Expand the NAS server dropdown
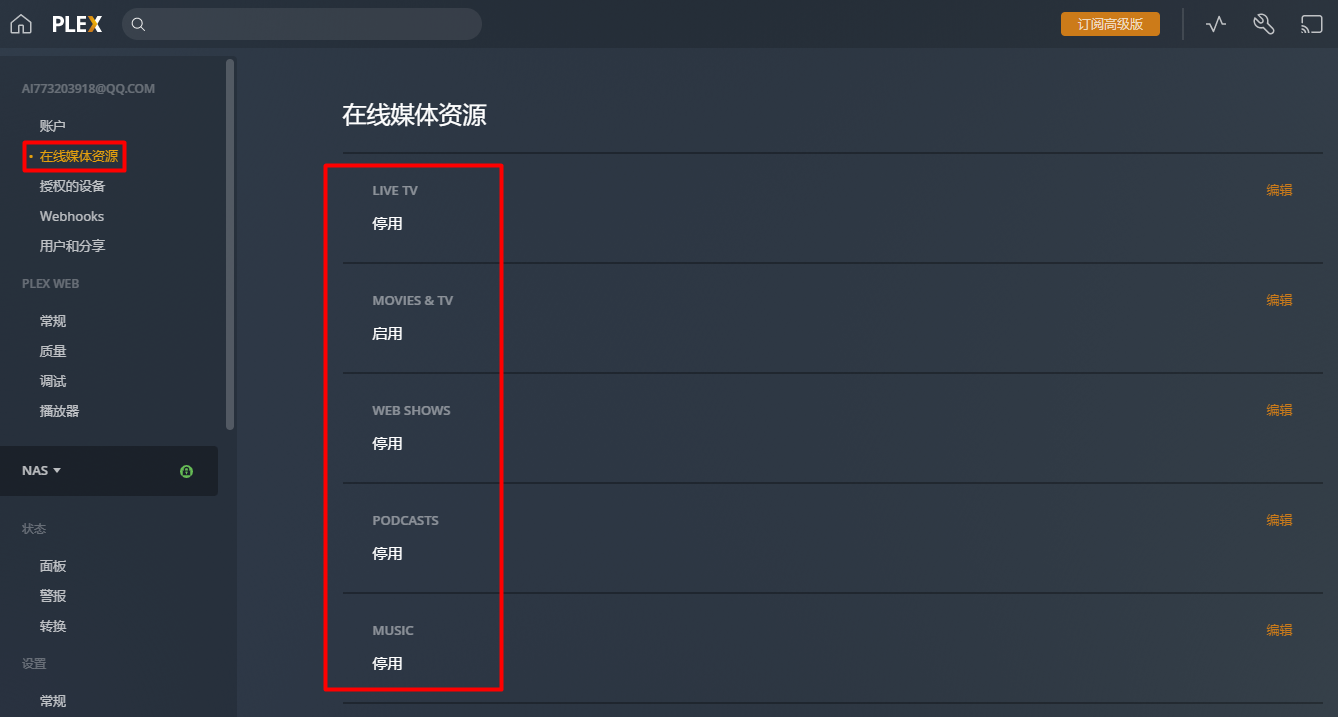Viewport: 1338px width, 717px height. (42, 471)
